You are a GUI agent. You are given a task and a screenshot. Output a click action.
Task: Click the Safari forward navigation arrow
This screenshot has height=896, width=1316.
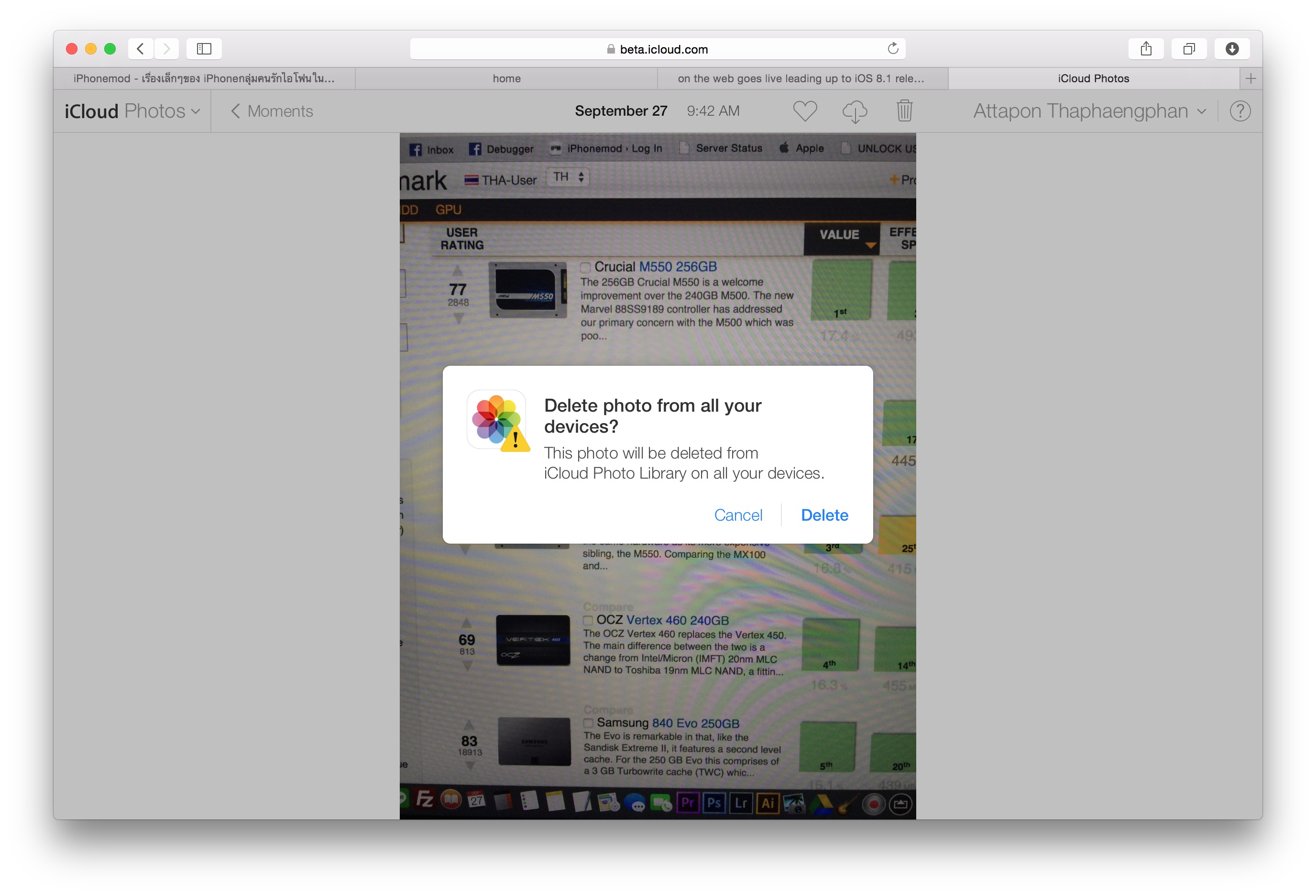[x=166, y=49]
